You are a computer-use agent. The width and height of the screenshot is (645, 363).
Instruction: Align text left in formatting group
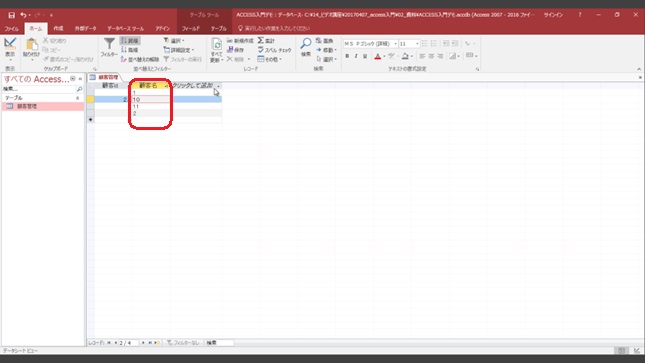point(422,56)
